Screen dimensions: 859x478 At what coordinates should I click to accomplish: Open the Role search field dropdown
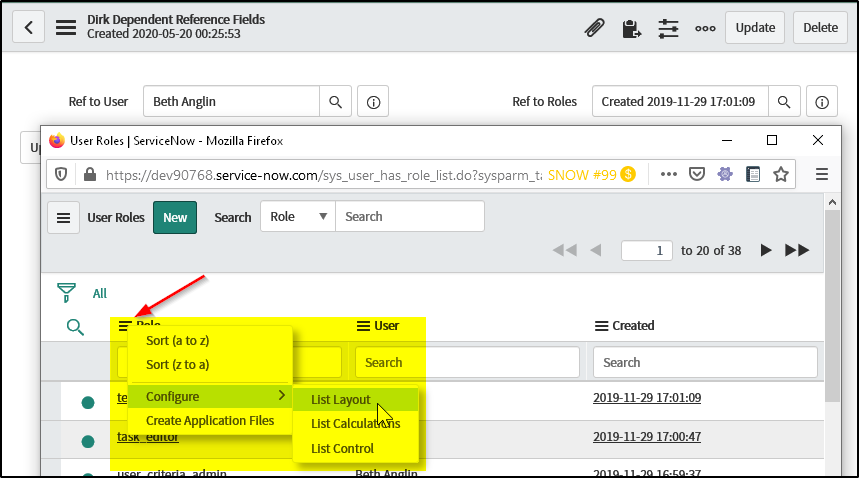tap(298, 216)
